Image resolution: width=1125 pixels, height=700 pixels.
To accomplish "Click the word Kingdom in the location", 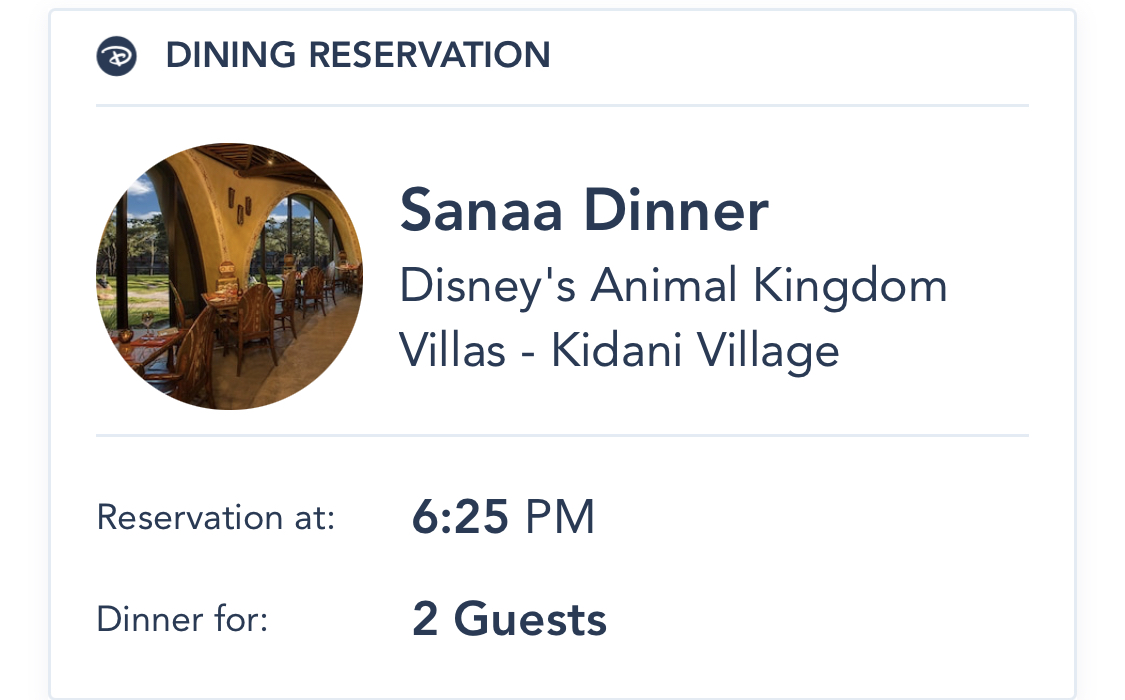I will pos(850,288).
